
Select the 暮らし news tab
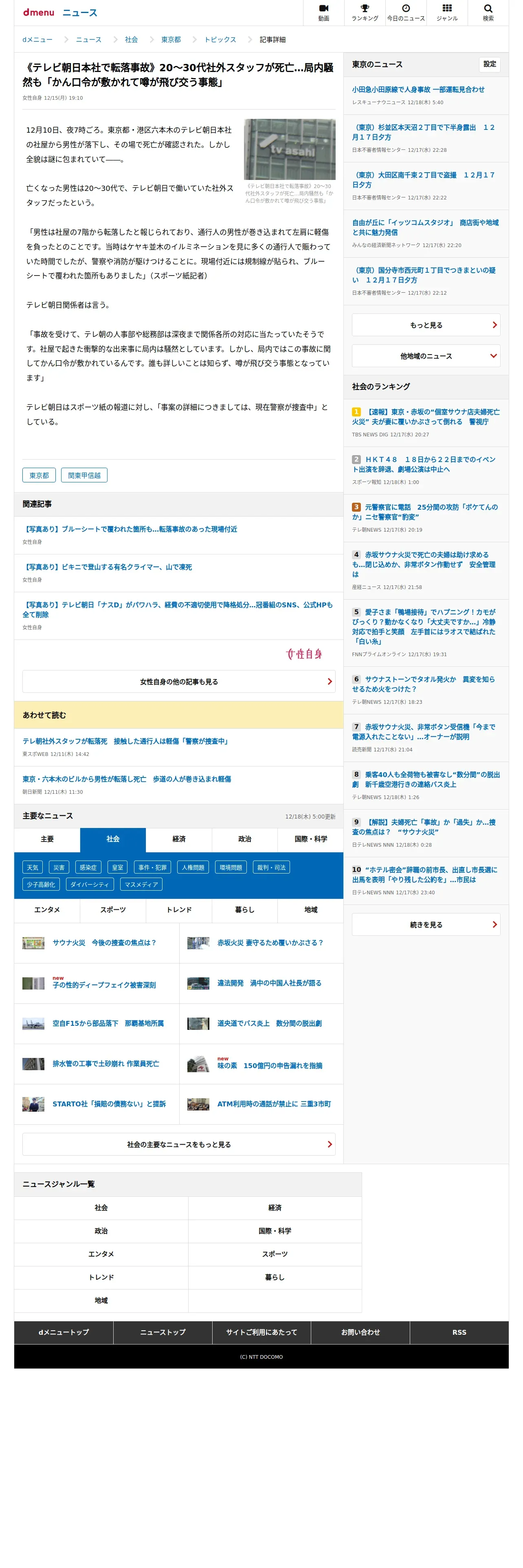pos(244,910)
